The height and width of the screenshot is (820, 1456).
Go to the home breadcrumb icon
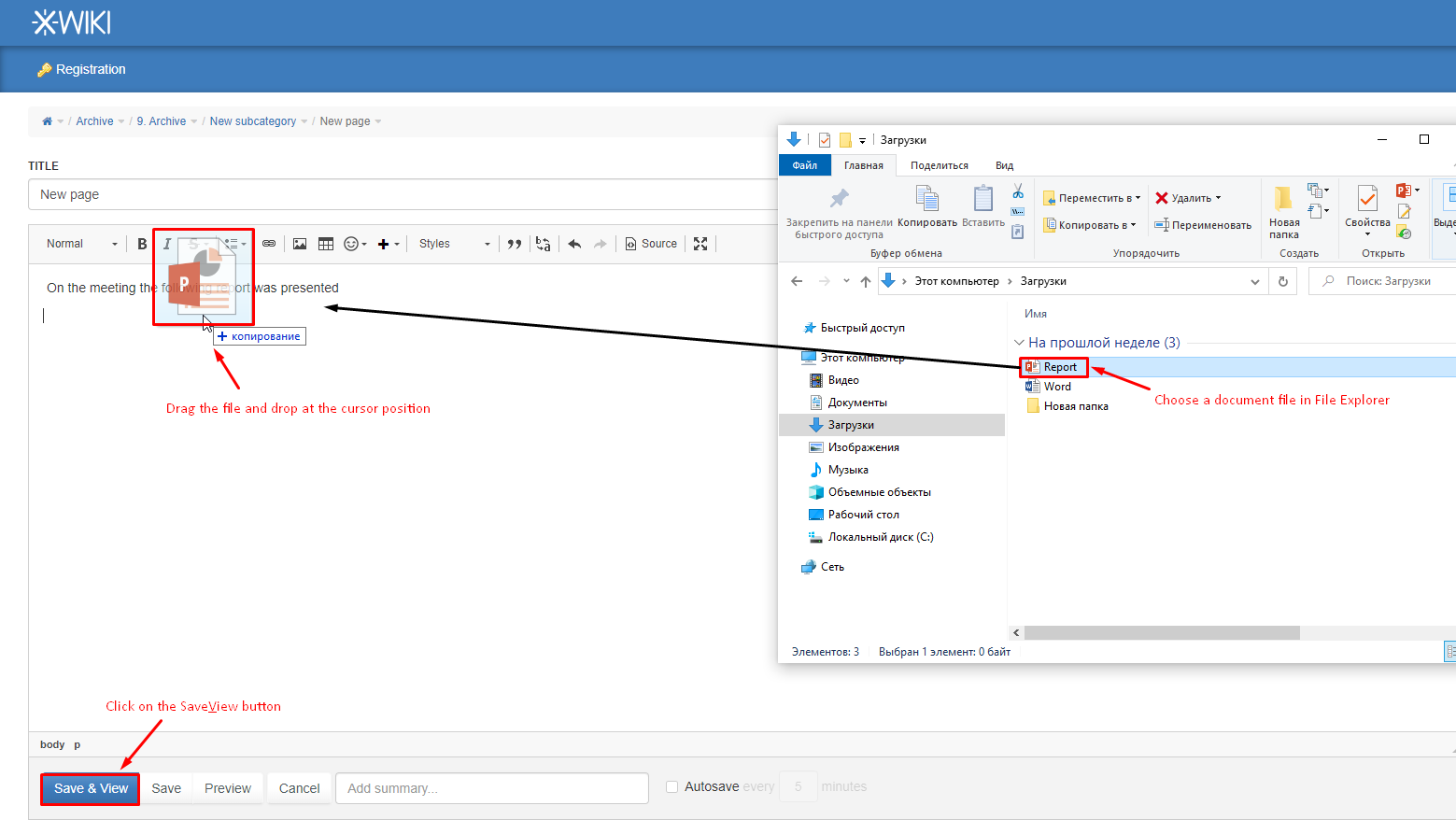47,121
